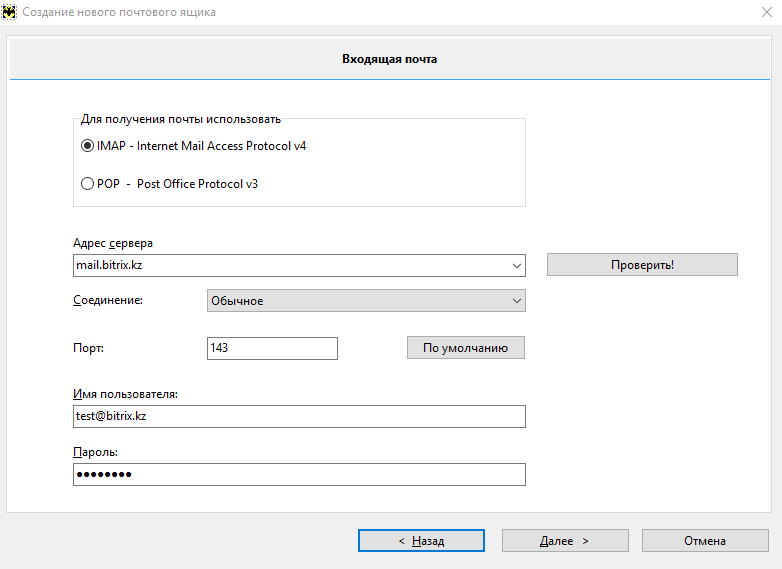
Task: Open the Соединение connection type dropdown
Action: tap(367, 301)
